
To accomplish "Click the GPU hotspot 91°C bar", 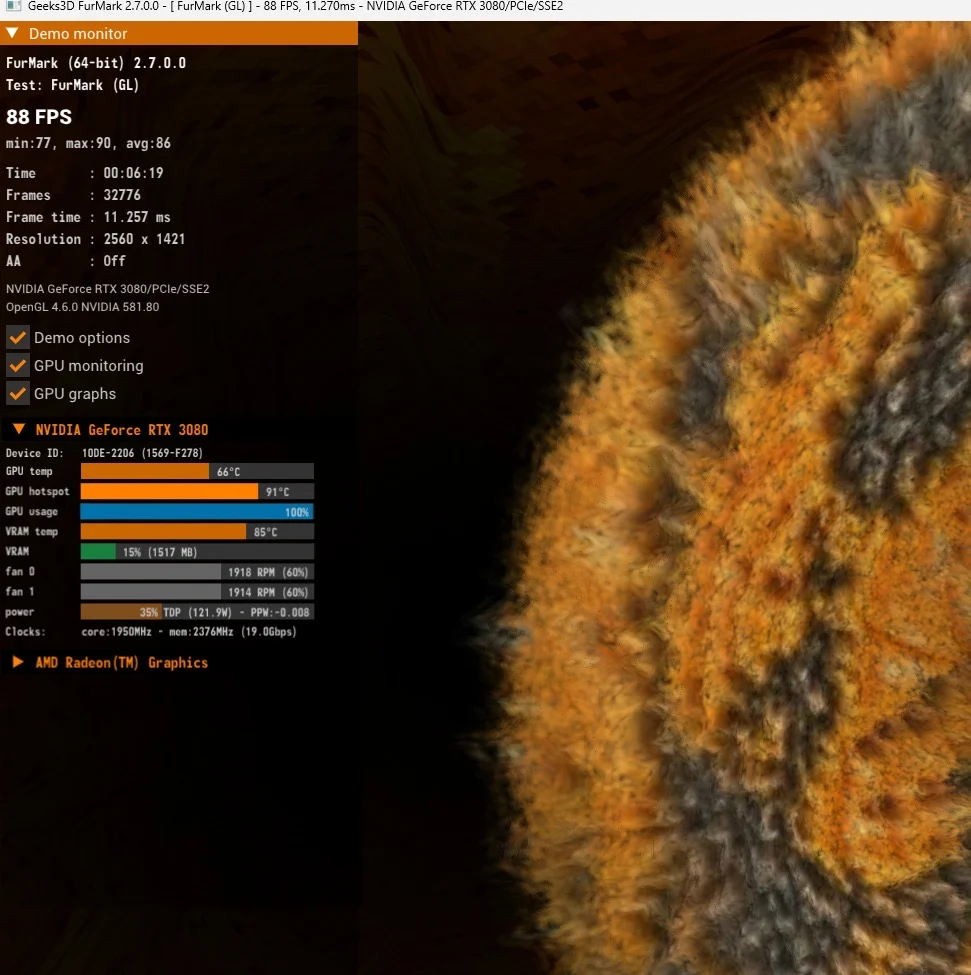I will pos(197,491).
